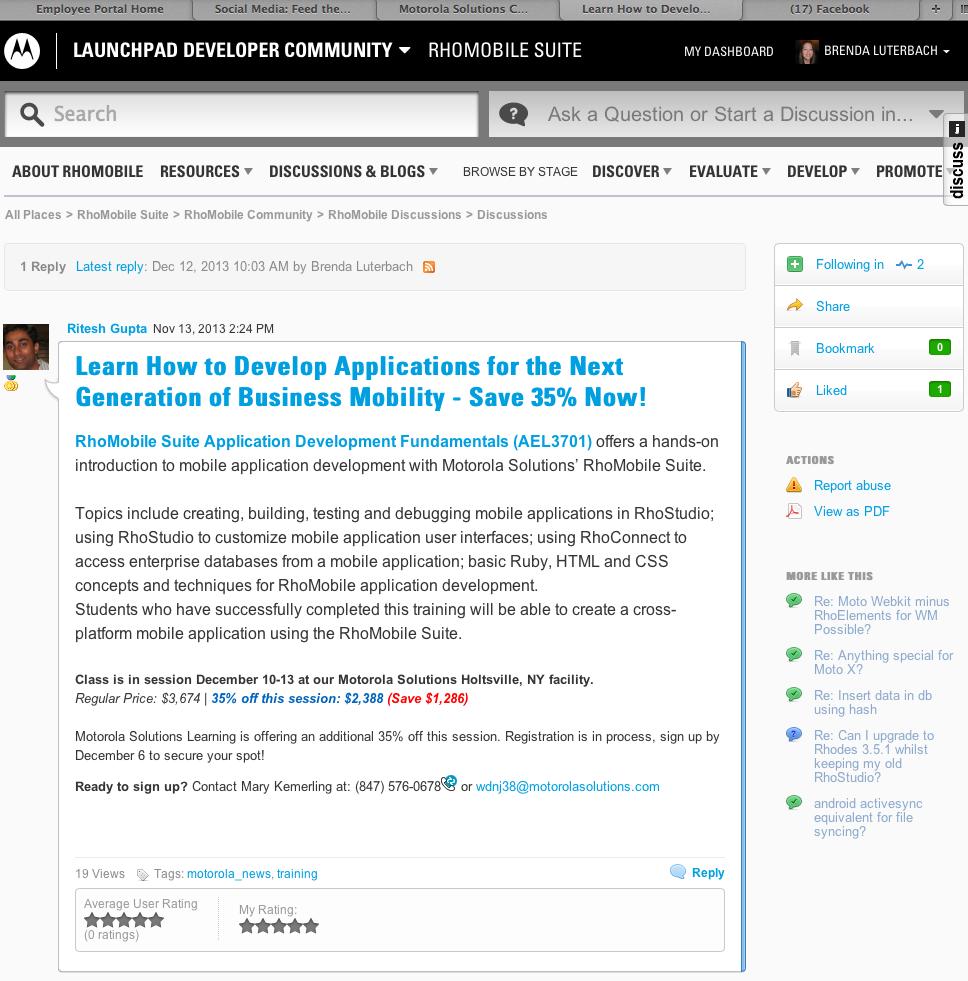Click the RSS feed icon
Screen dimensions: 968x981
click(x=429, y=267)
